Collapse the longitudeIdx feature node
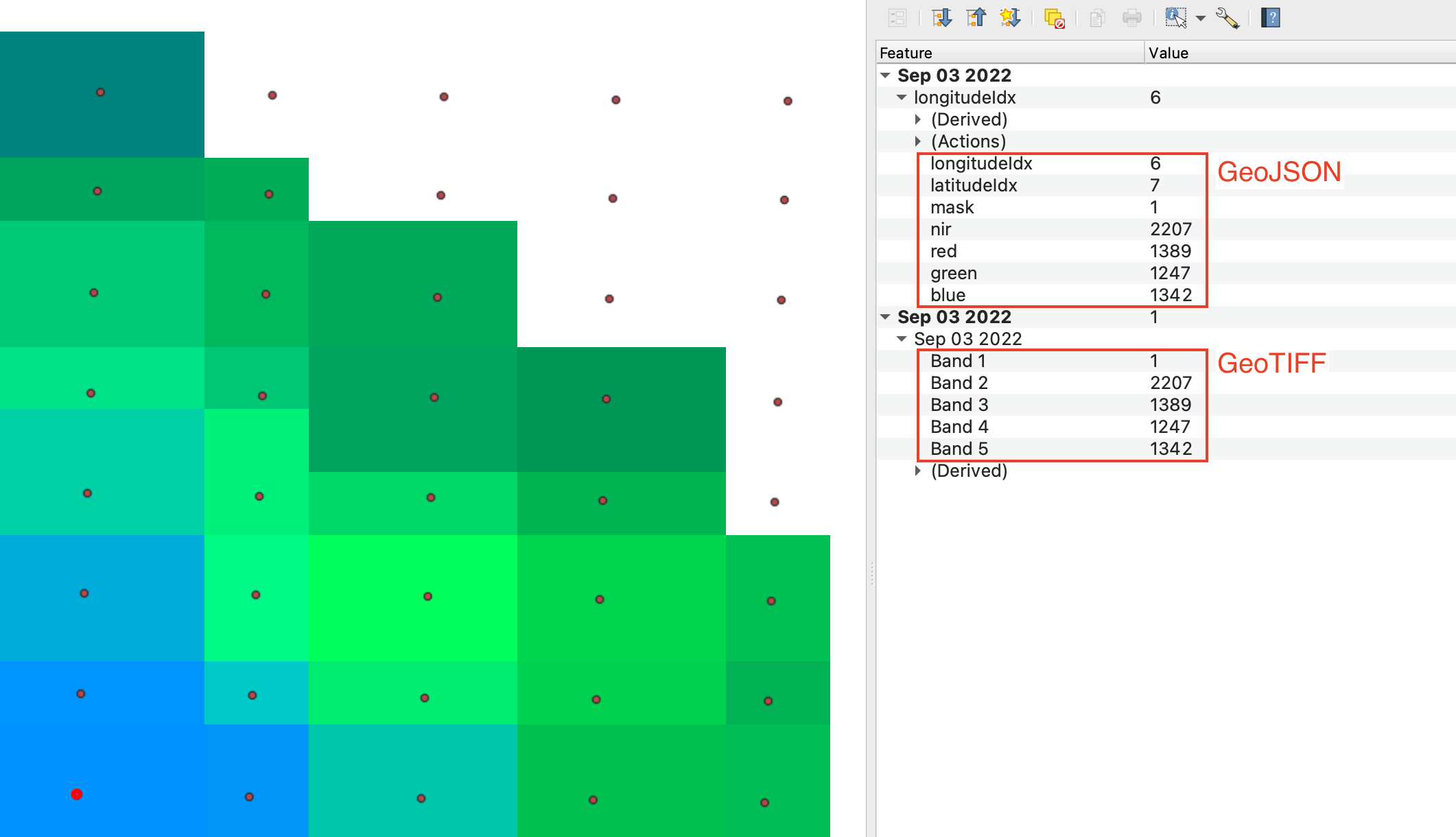 point(902,97)
